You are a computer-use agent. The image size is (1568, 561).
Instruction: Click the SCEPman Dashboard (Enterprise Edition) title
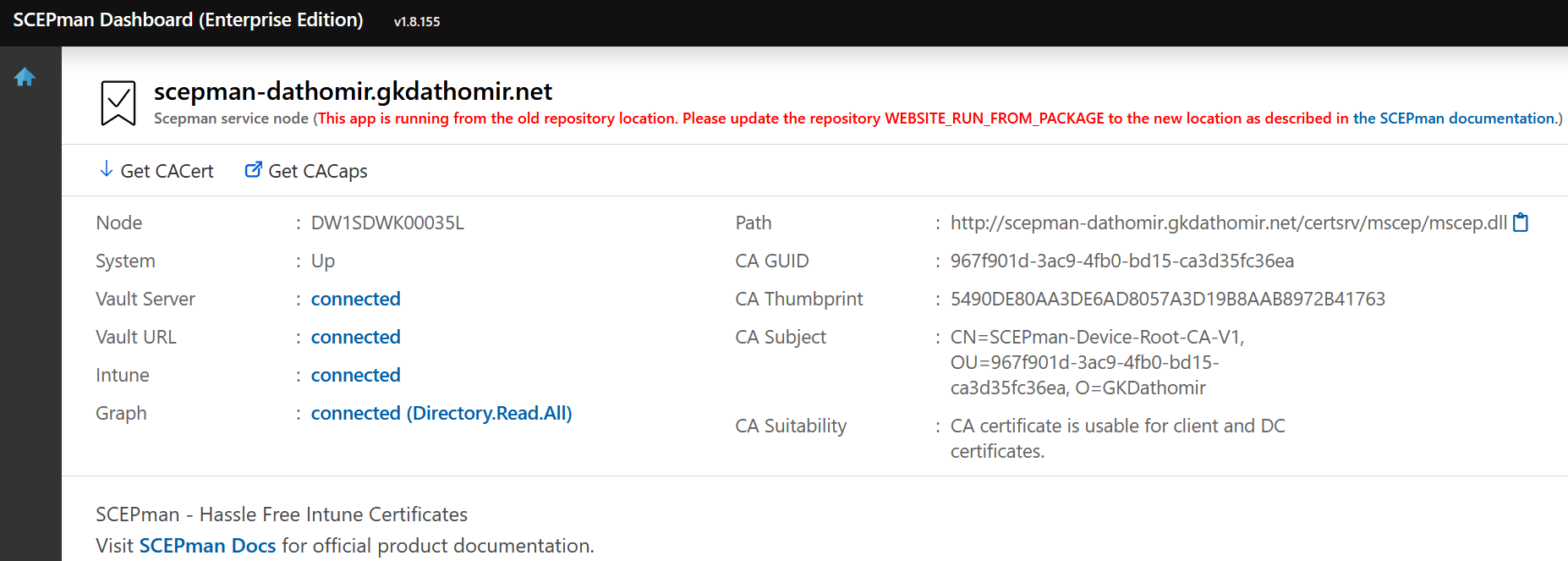[x=188, y=20]
